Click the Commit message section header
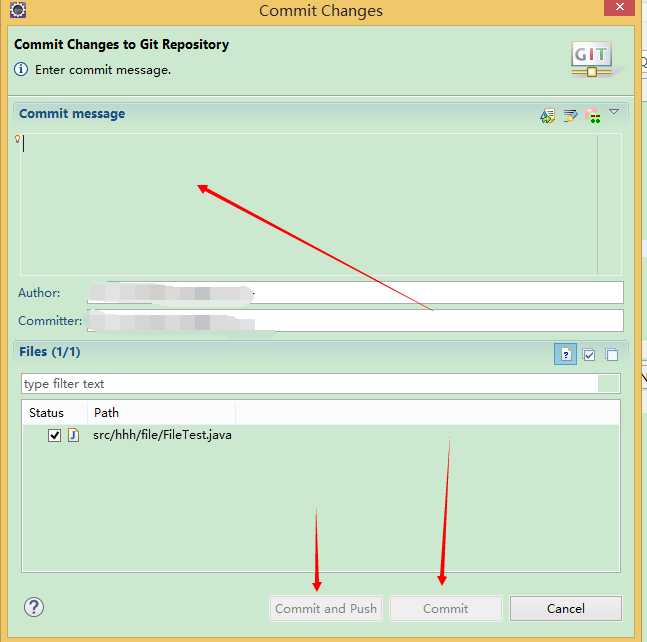The width and height of the screenshot is (647, 642). coord(72,113)
